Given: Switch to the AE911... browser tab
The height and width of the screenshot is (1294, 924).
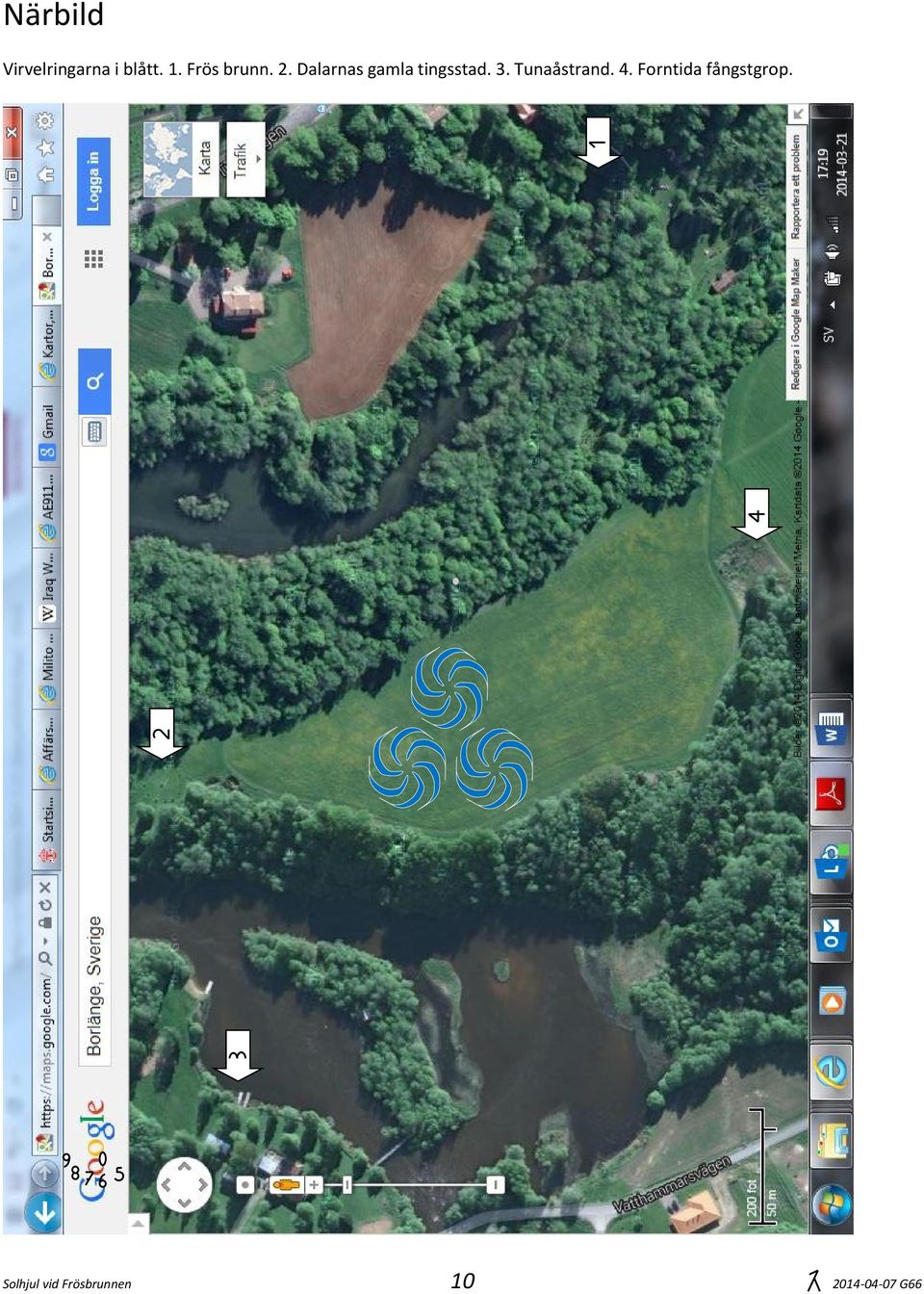Looking at the screenshot, I should tap(46, 507).
